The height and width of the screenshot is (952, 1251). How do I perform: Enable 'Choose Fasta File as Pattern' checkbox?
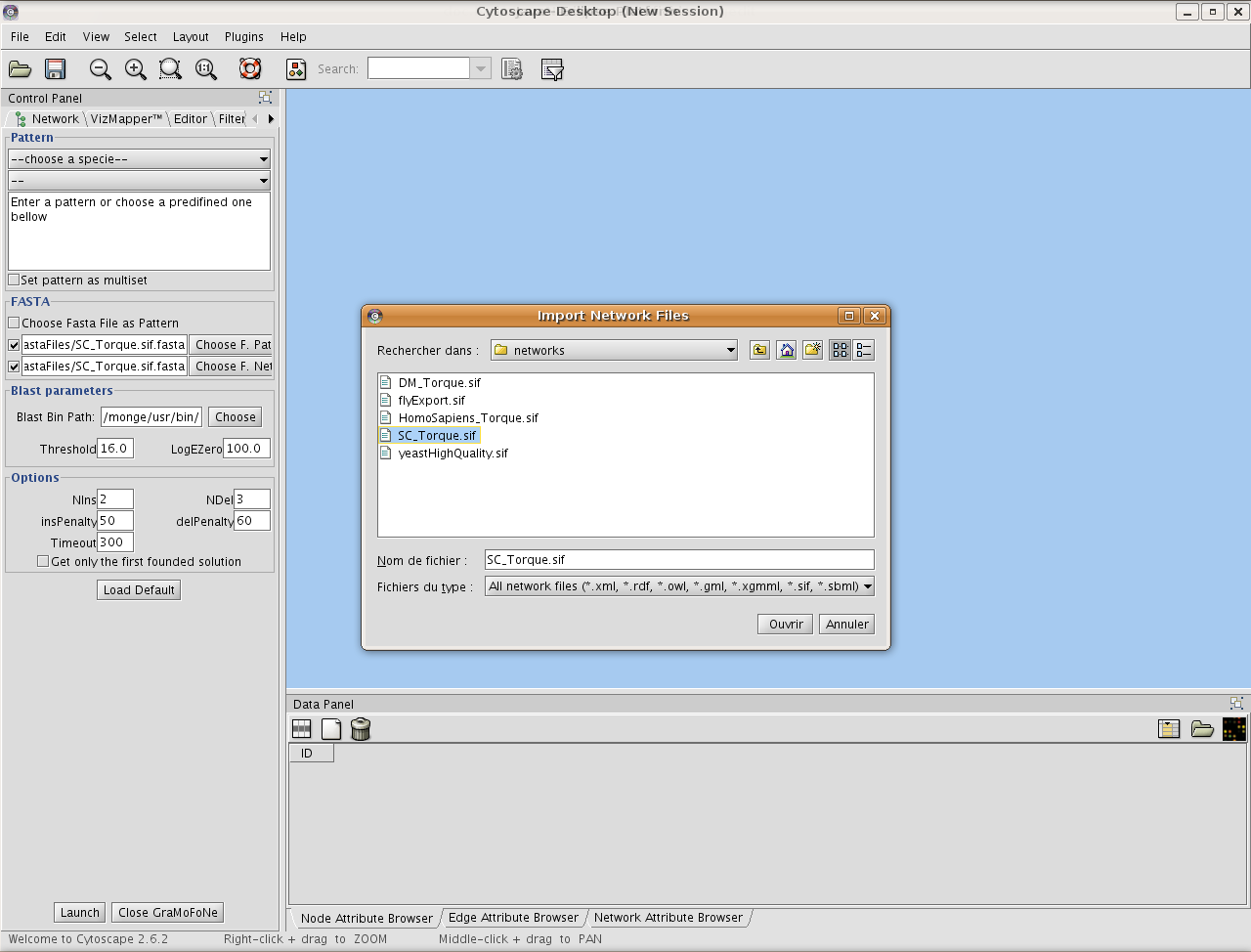point(14,323)
